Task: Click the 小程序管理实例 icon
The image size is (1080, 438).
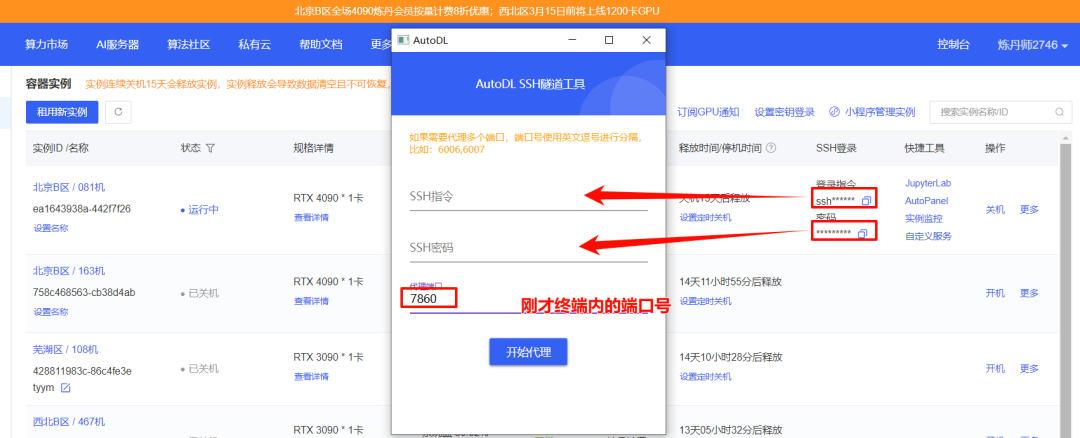Action: pos(834,112)
